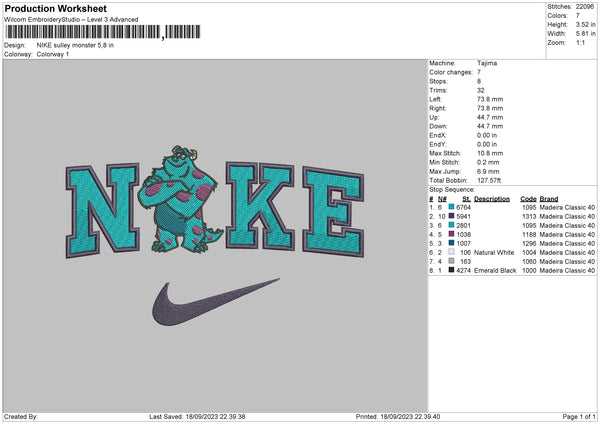This screenshot has width=600, height=424.
Task: Select the Up value '44.7 mm'
Action: tap(490, 117)
